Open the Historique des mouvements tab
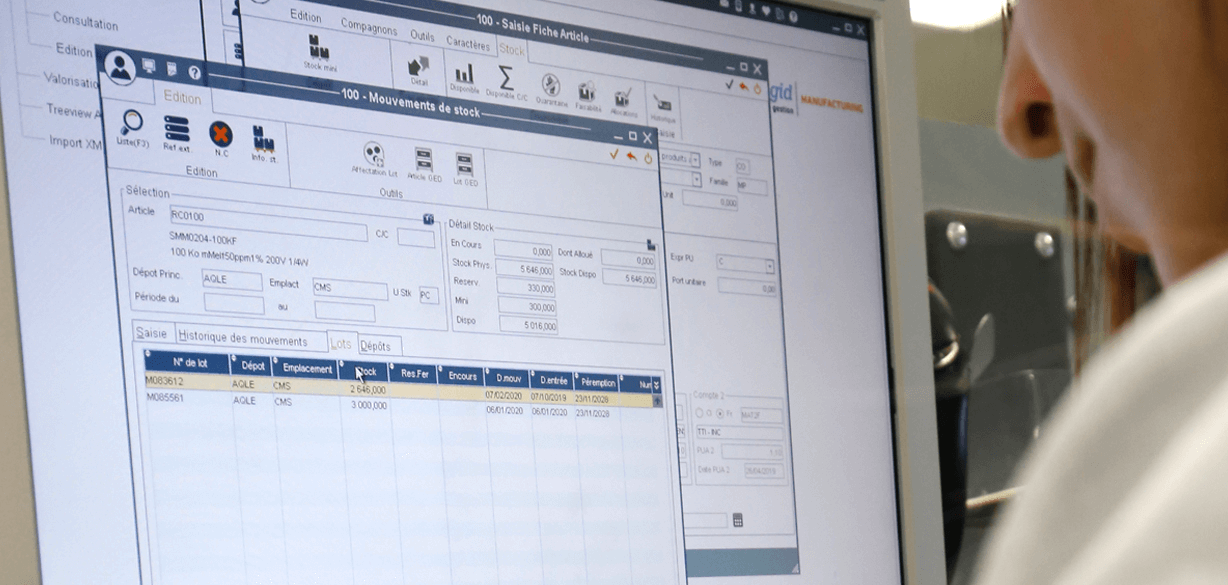Viewport: 1228px width, 585px height. (x=243, y=339)
